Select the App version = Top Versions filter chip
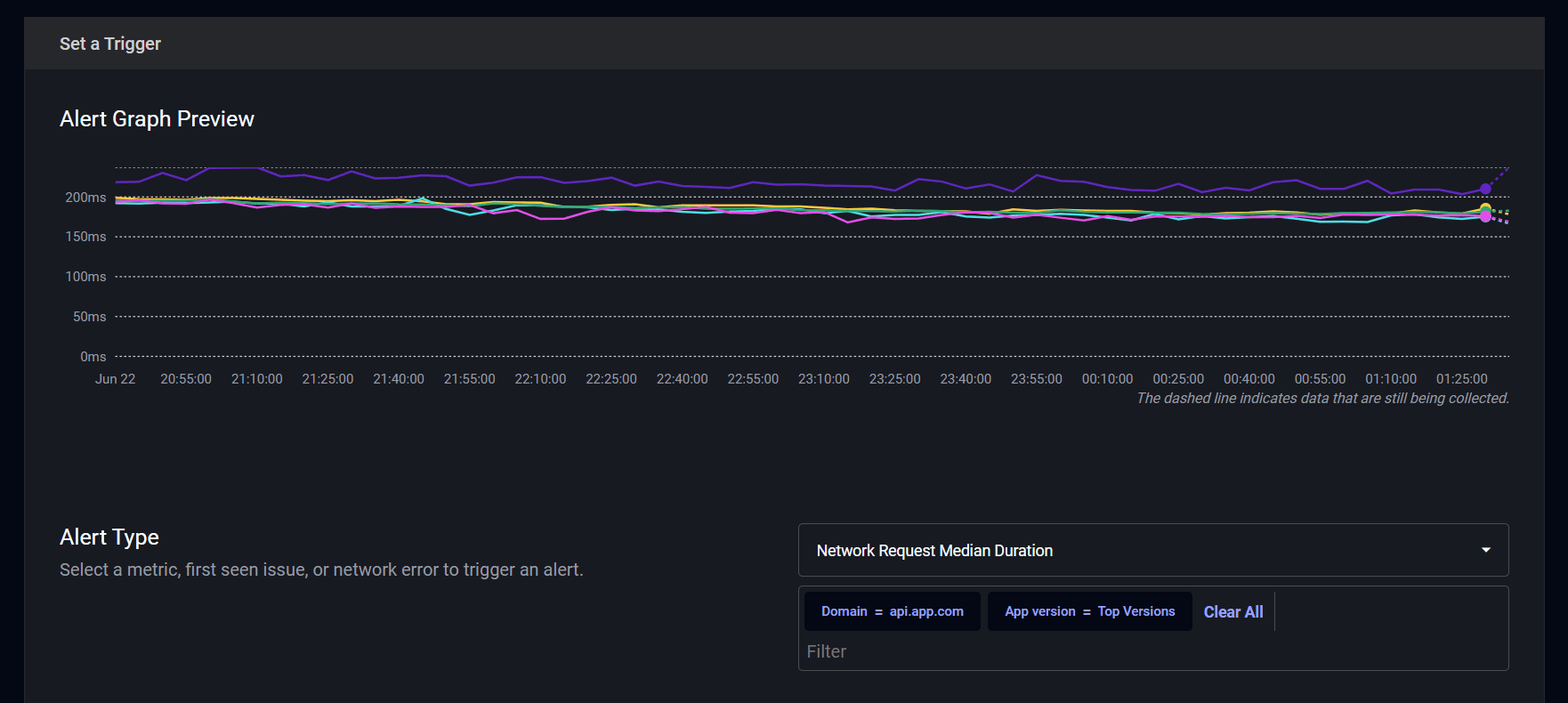Viewport: 1568px width, 703px height. [1089, 611]
